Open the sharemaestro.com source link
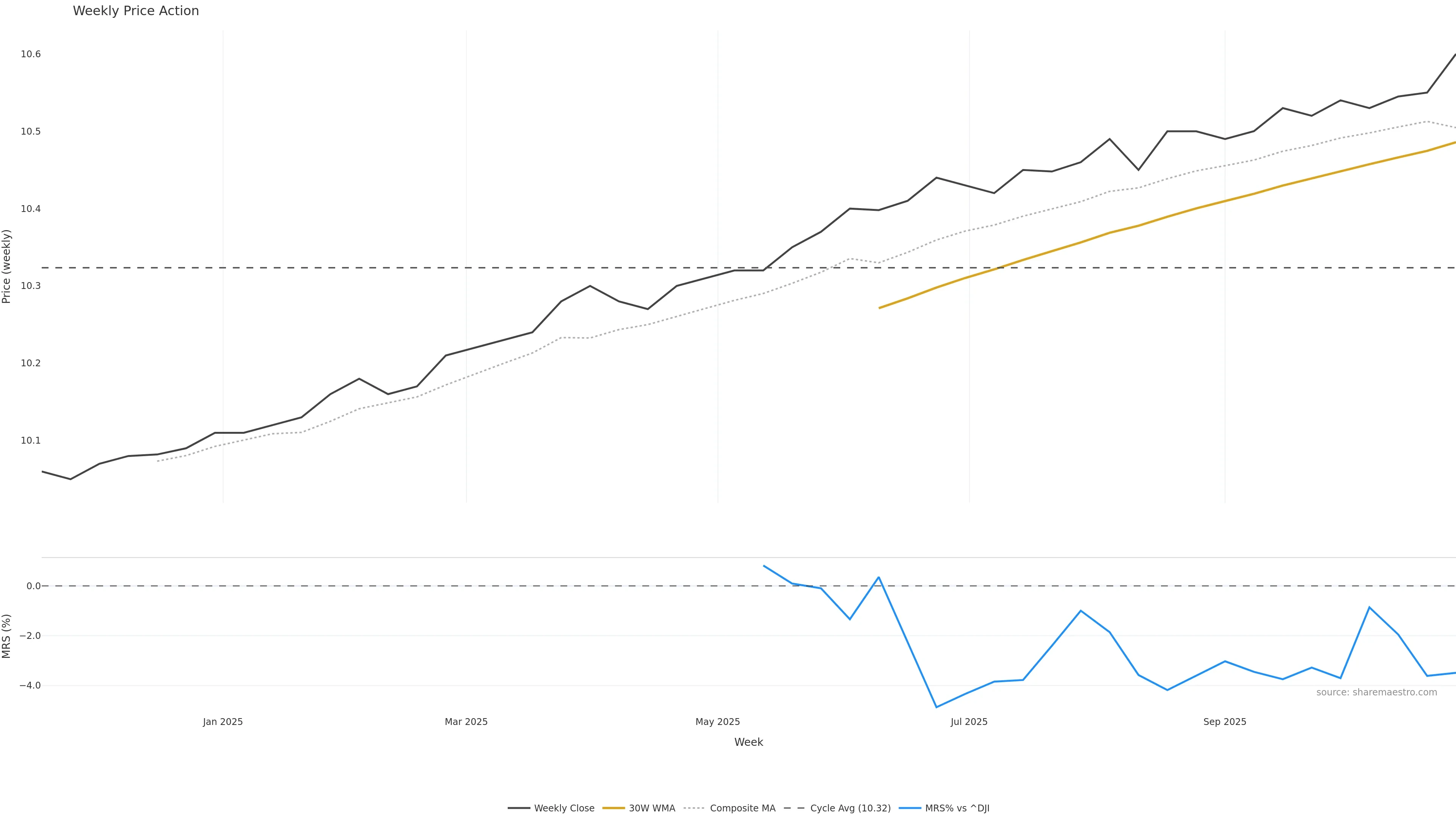 (x=1376, y=692)
